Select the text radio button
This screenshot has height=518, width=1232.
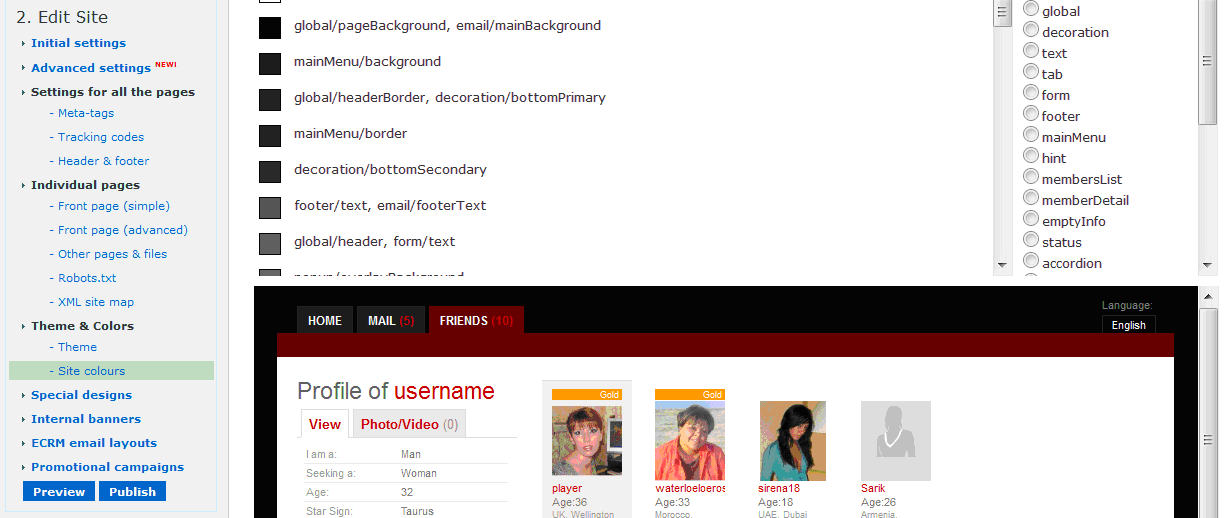[x=1031, y=51]
